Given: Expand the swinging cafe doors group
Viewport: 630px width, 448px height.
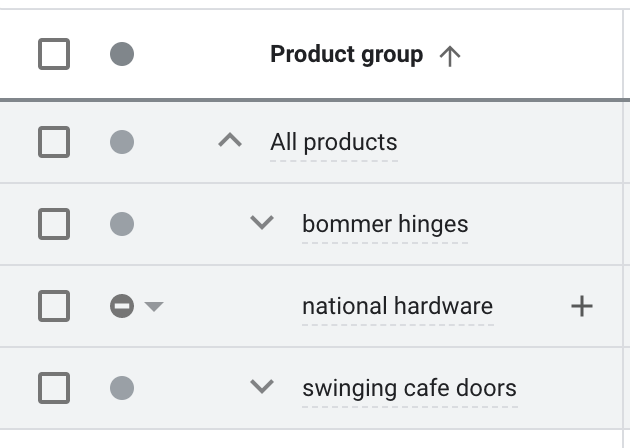Looking at the screenshot, I should point(262,387).
